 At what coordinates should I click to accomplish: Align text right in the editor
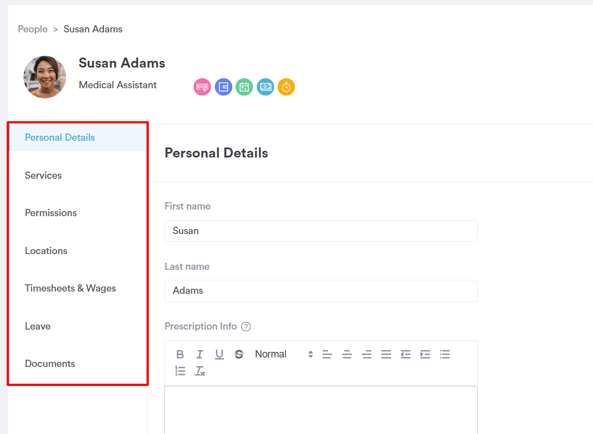point(366,354)
